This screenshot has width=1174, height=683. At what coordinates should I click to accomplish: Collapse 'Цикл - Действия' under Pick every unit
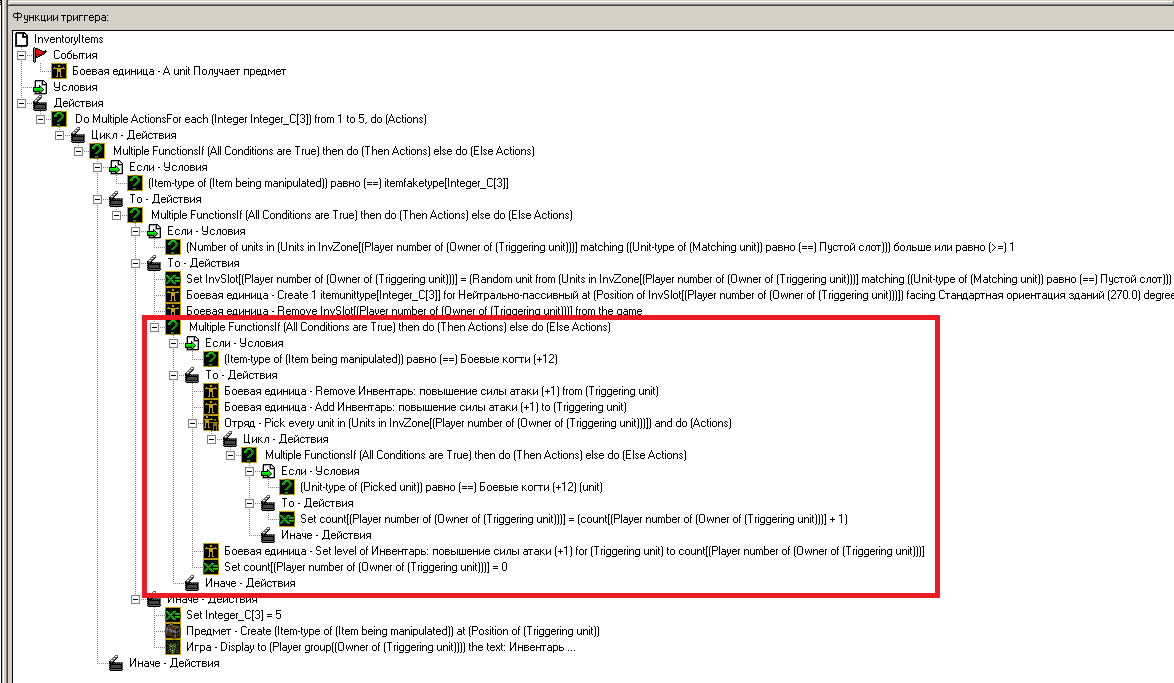(x=211, y=439)
